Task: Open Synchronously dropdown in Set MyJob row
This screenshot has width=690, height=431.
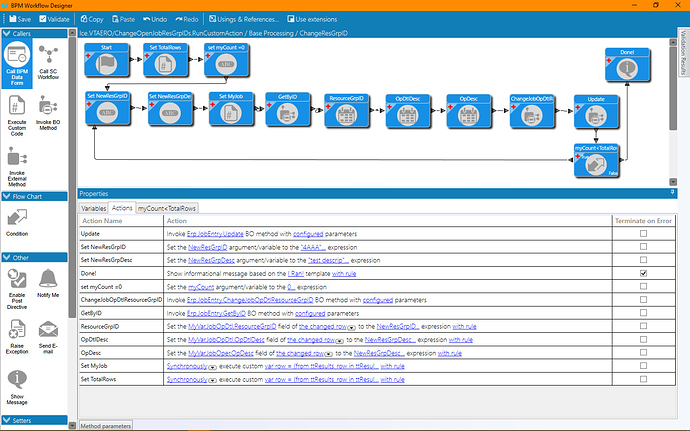Action: (213, 367)
